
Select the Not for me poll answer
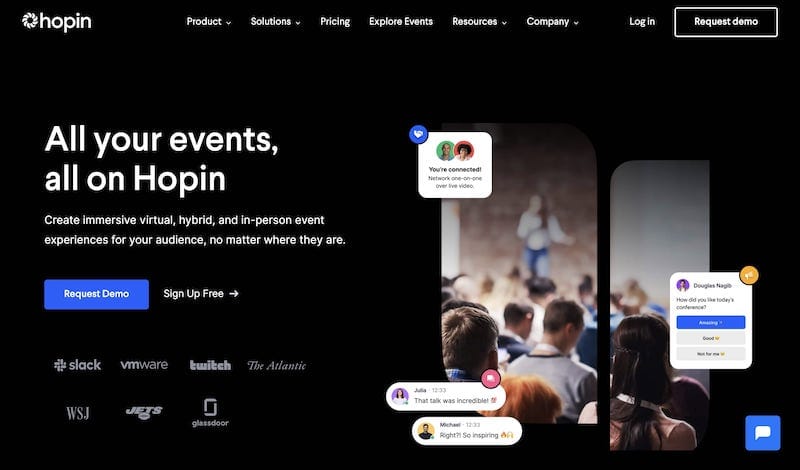point(711,354)
